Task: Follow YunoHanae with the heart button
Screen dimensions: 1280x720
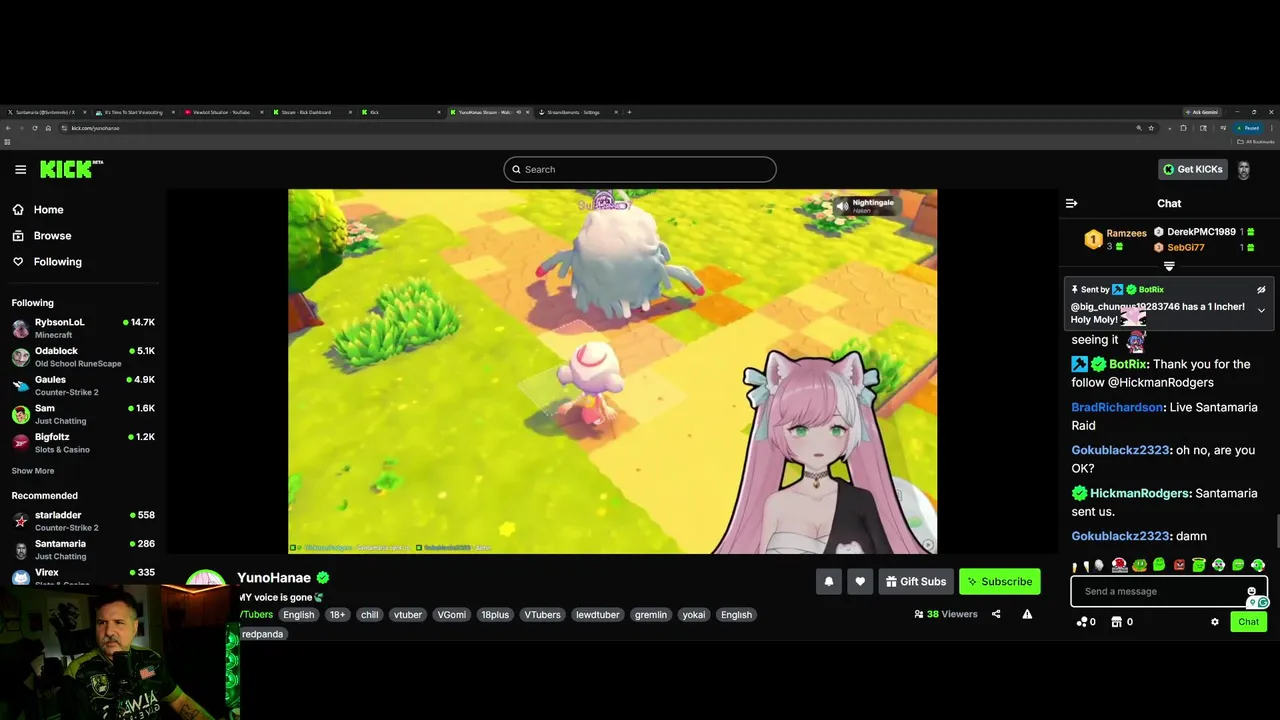Action: coord(860,582)
